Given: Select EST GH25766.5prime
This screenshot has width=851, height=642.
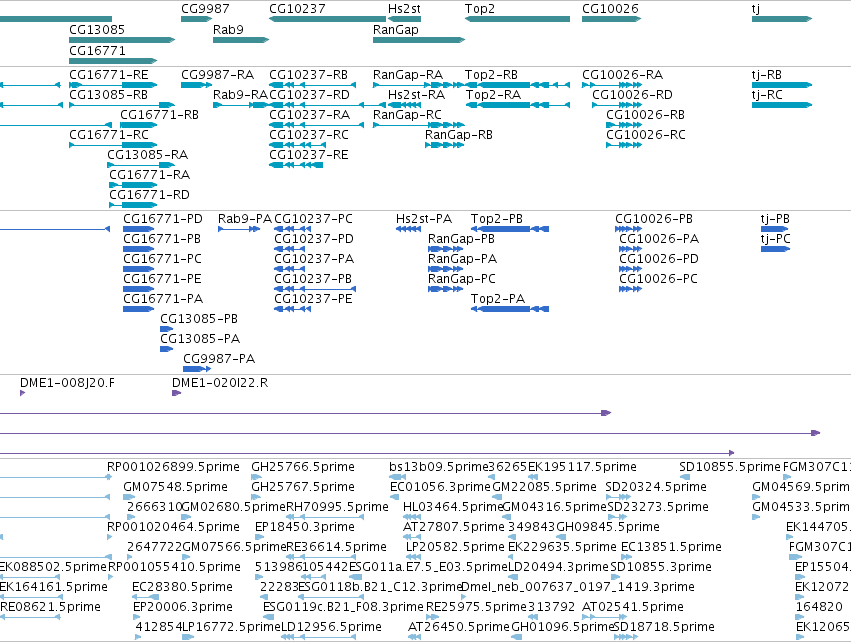Looking at the screenshot, I should tap(303, 467).
